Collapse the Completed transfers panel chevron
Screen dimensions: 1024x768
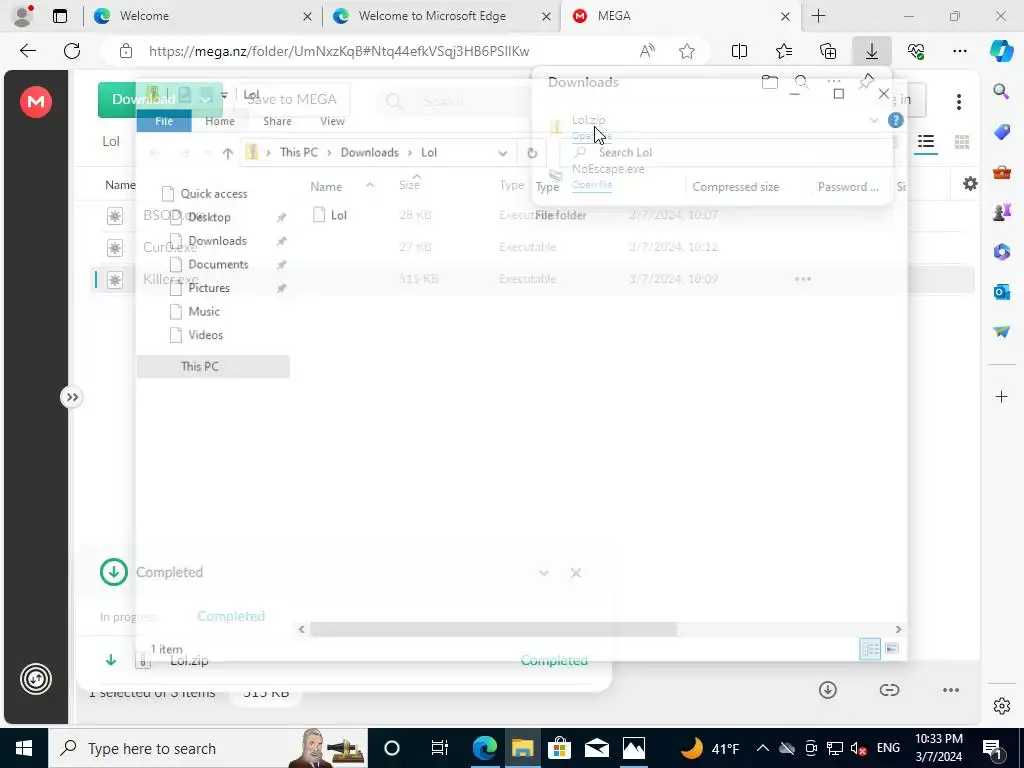543,573
